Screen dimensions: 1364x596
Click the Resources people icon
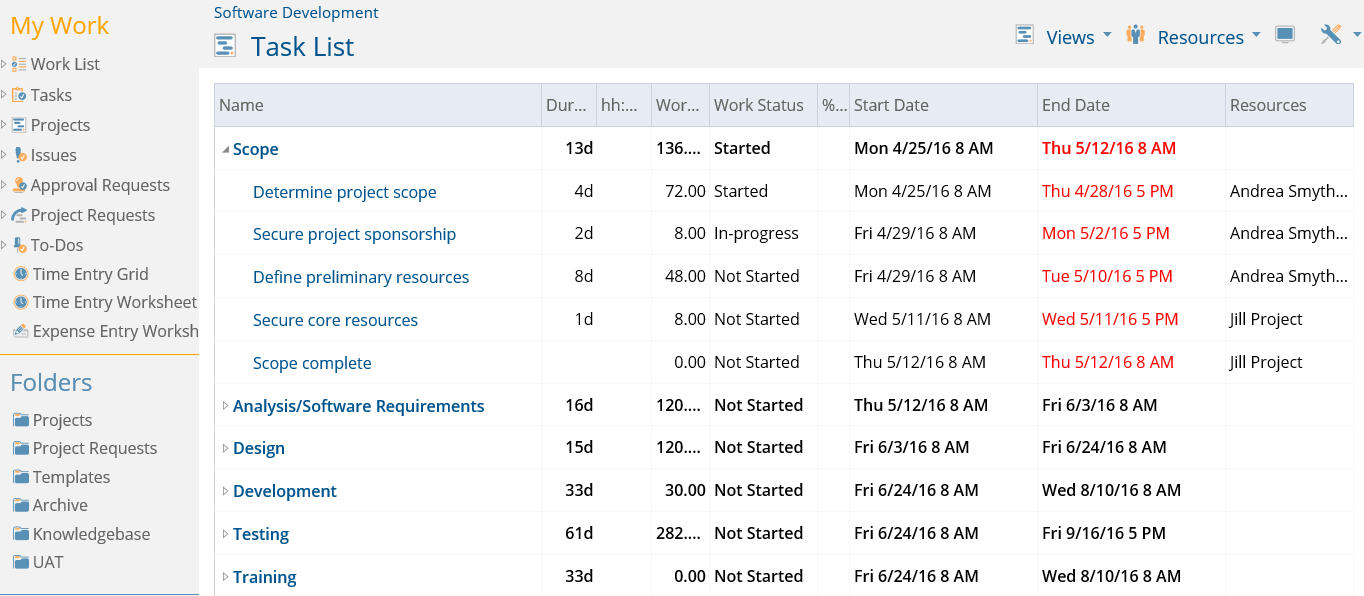tap(1135, 35)
